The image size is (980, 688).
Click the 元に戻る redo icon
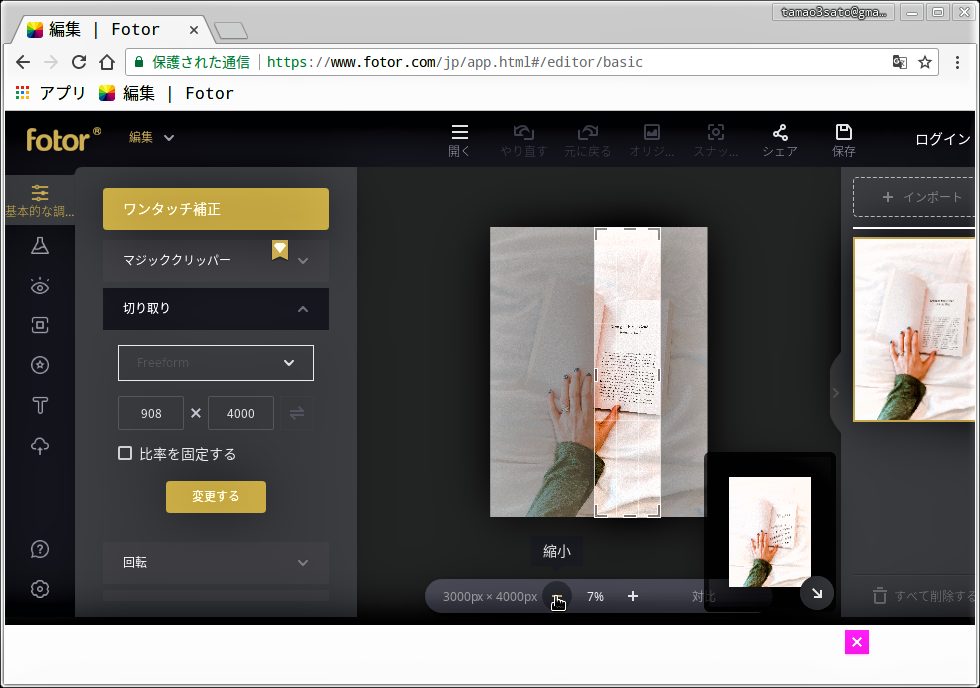tap(588, 132)
